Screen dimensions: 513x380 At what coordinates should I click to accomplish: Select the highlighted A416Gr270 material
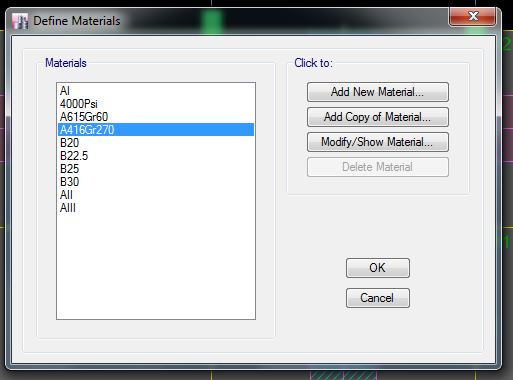coord(156,130)
